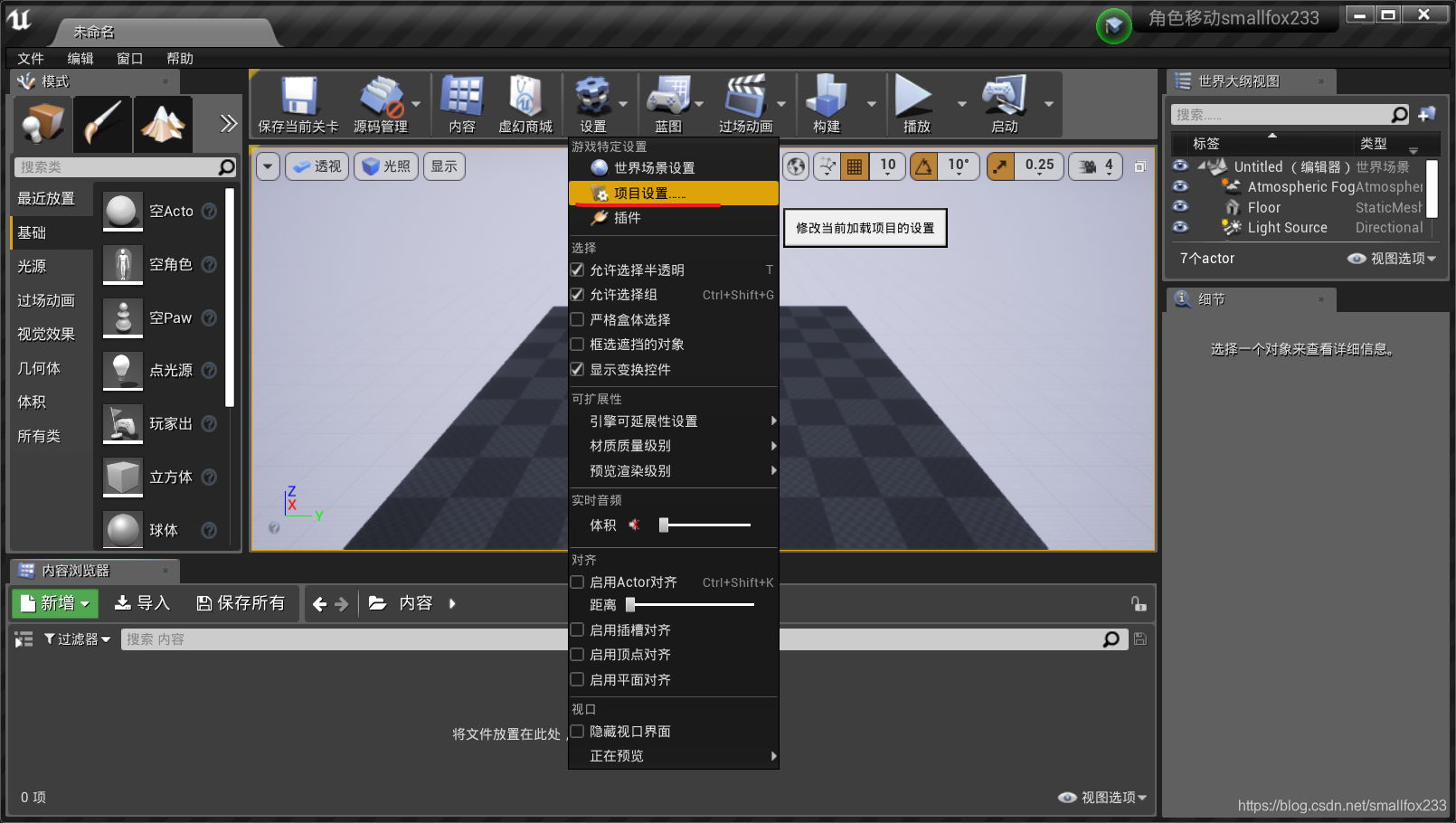
Task: Open 视图选项 dropdown in world outliner
Action: click(x=1392, y=259)
